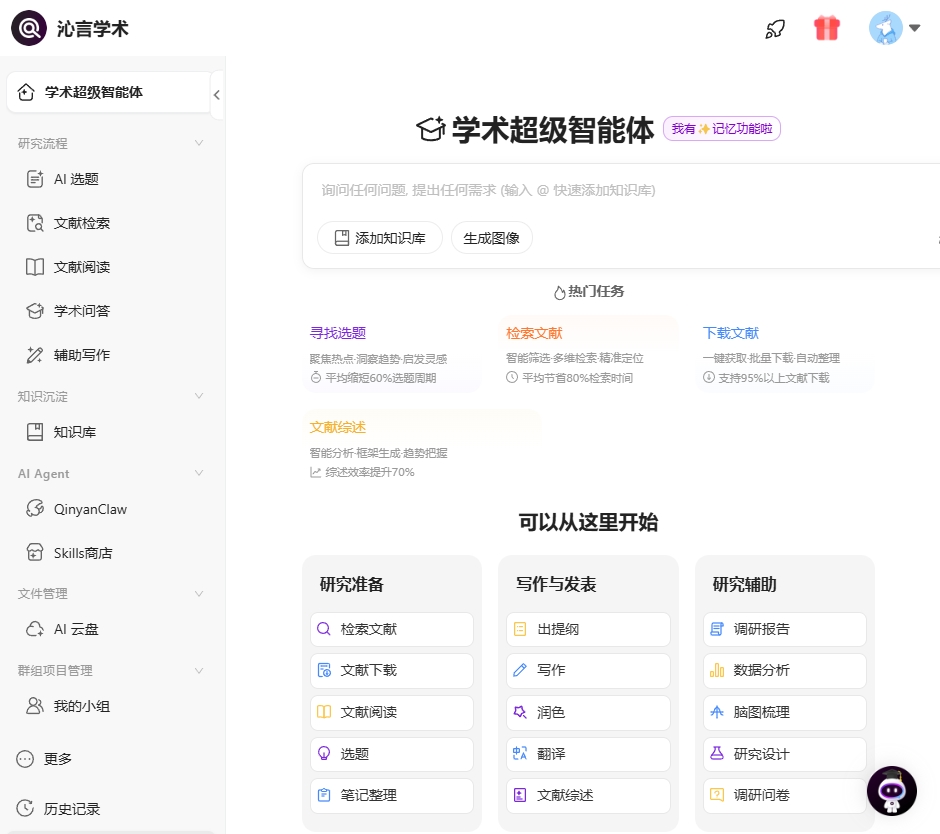Click the question input text field
Image resolution: width=940 pixels, height=834 pixels.
[x=620, y=190]
